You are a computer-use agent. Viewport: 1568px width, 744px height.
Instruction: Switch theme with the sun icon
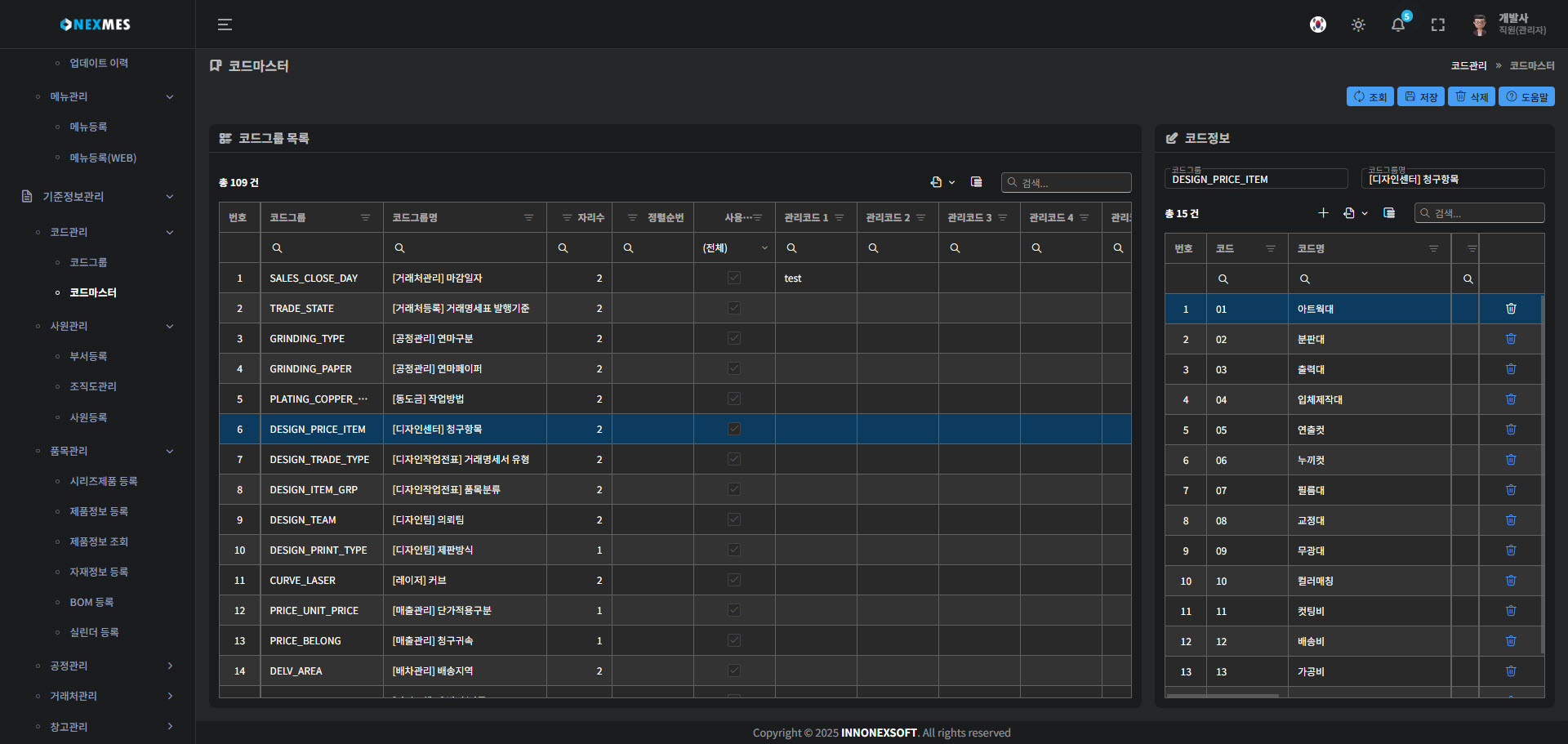click(x=1358, y=25)
